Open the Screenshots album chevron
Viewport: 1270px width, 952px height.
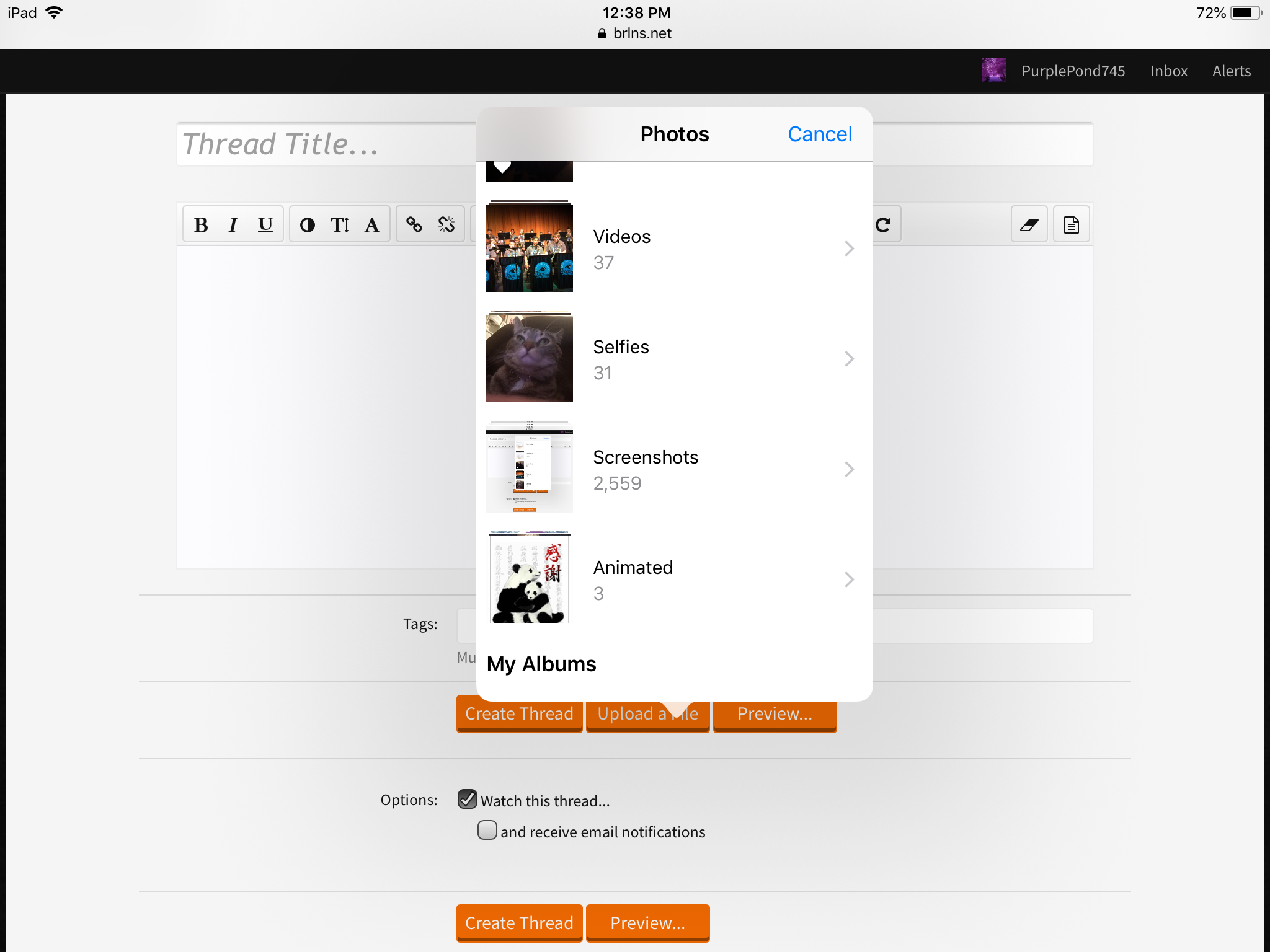[849, 469]
